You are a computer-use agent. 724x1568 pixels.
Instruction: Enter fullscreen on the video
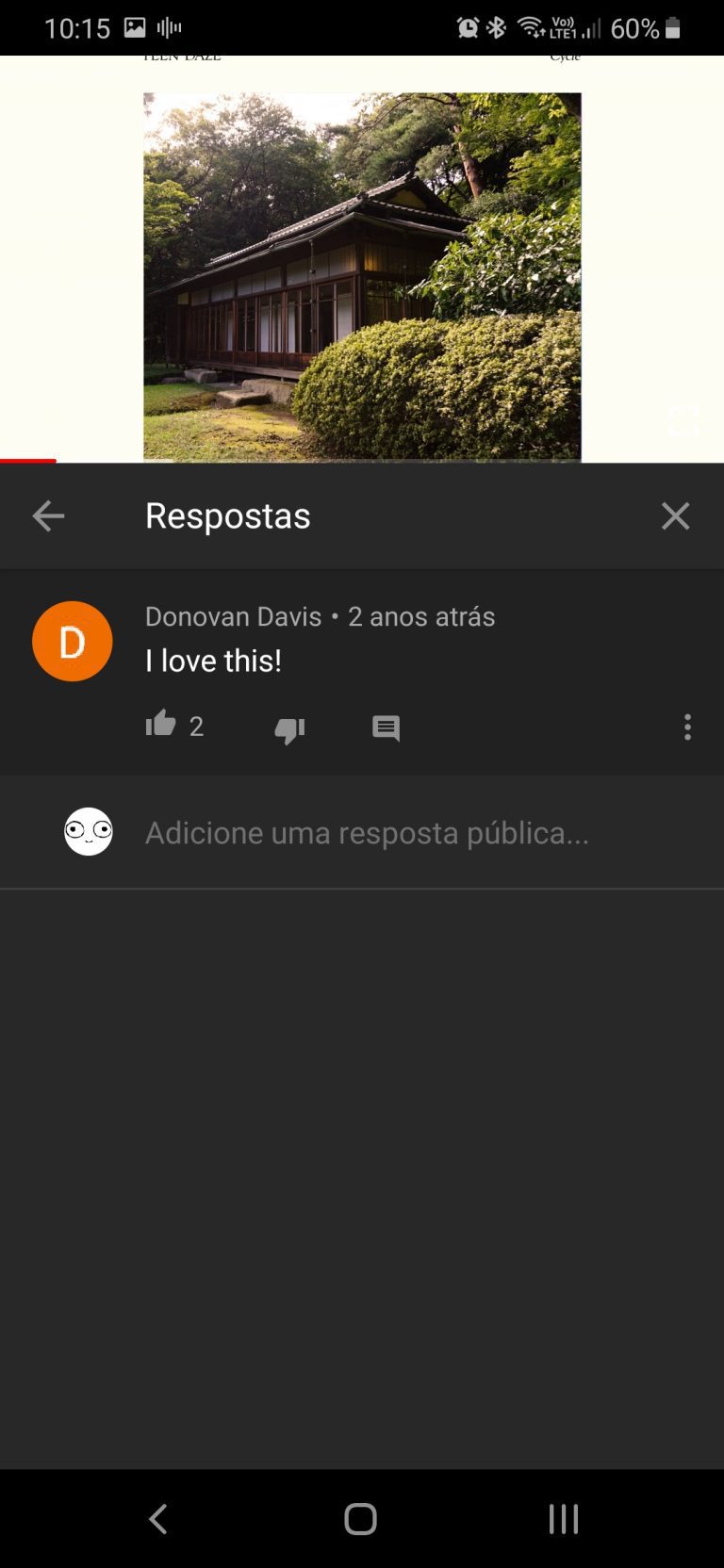[x=683, y=420]
